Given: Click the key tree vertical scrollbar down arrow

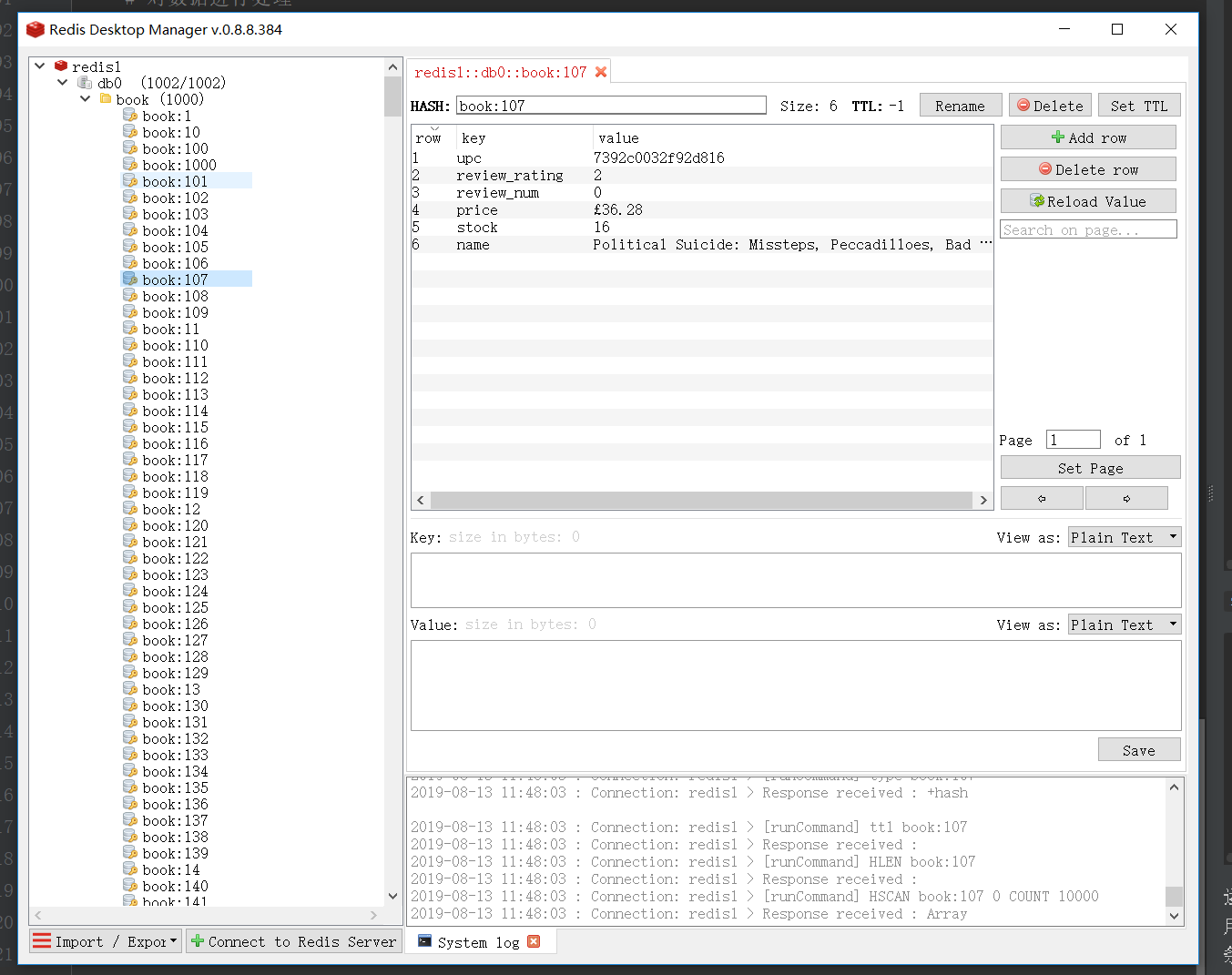Looking at the screenshot, I should (392, 896).
